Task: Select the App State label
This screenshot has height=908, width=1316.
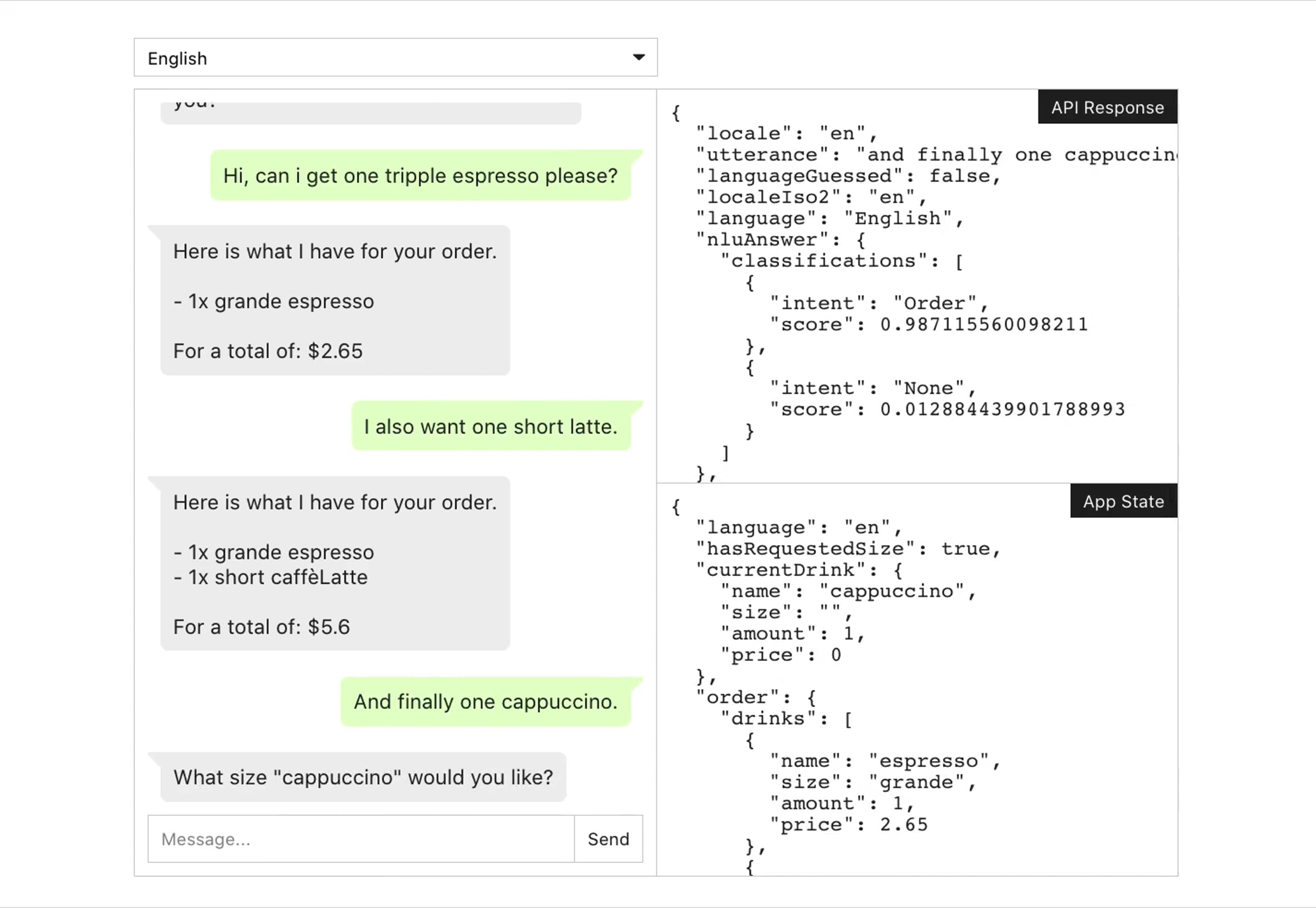Action: click(1123, 501)
